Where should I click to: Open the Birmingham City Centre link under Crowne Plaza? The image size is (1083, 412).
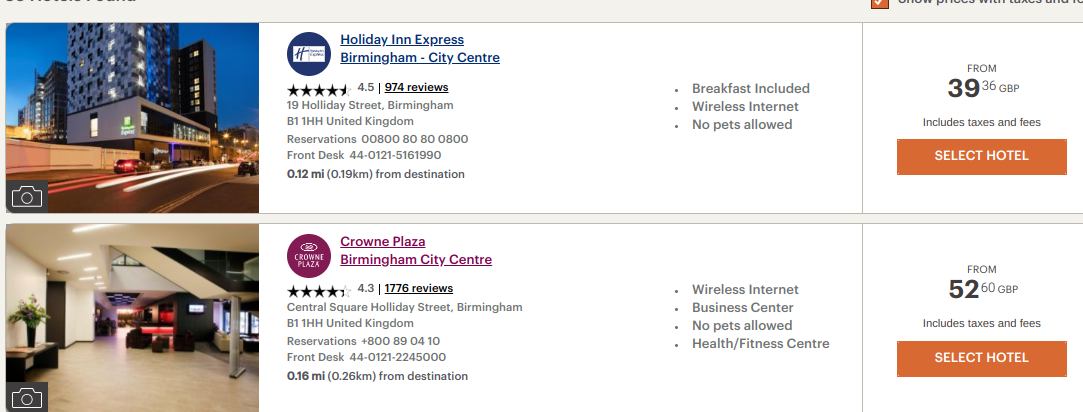416,260
